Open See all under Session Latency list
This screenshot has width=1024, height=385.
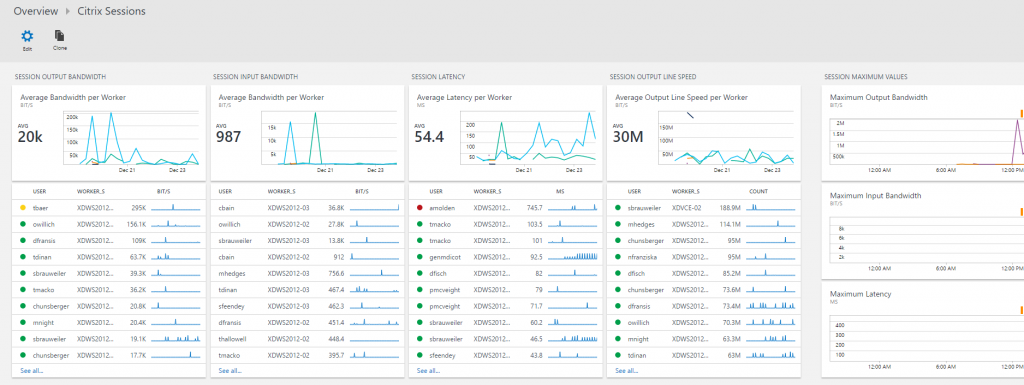point(428,371)
